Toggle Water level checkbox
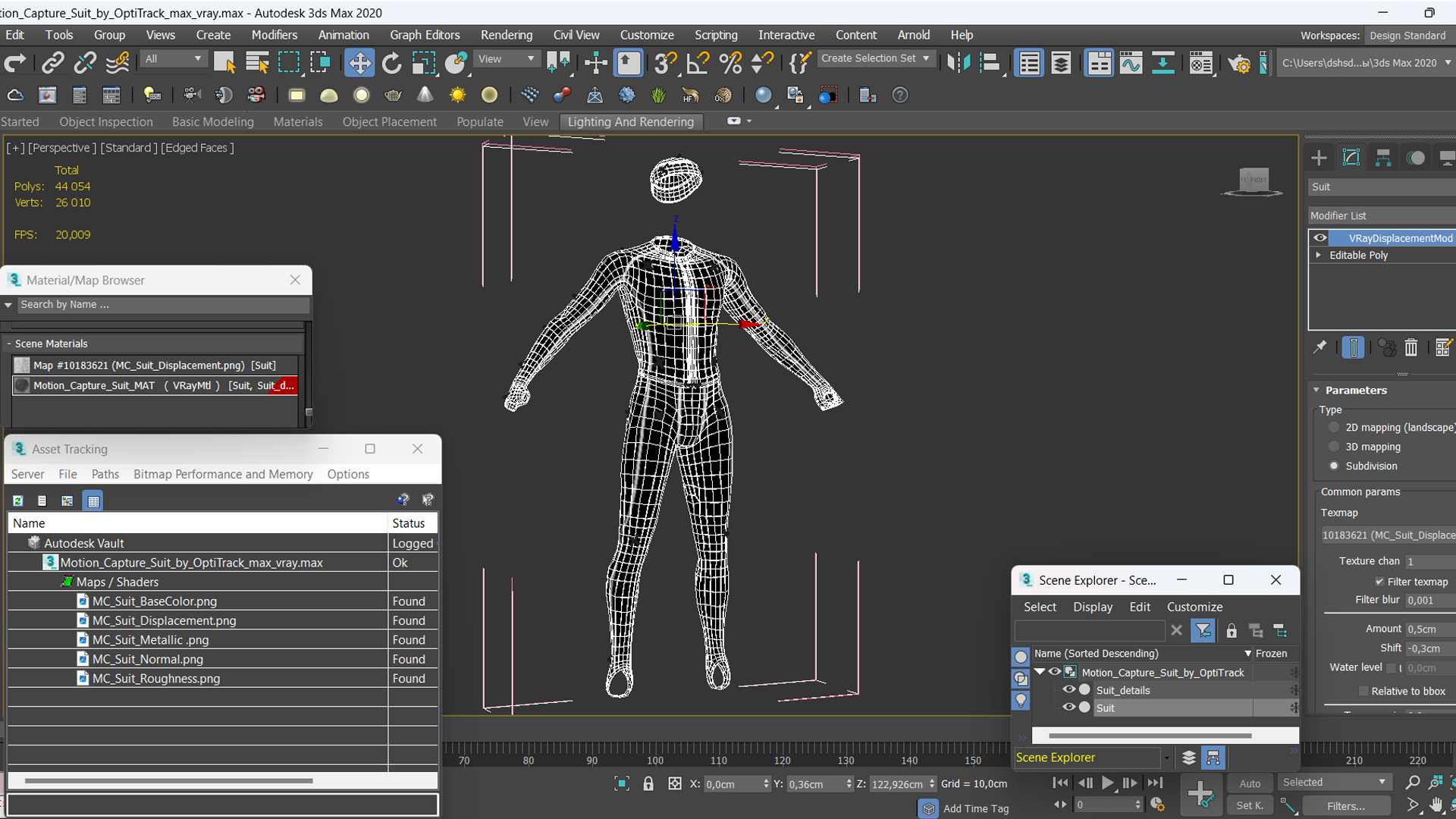 (1391, 667)
